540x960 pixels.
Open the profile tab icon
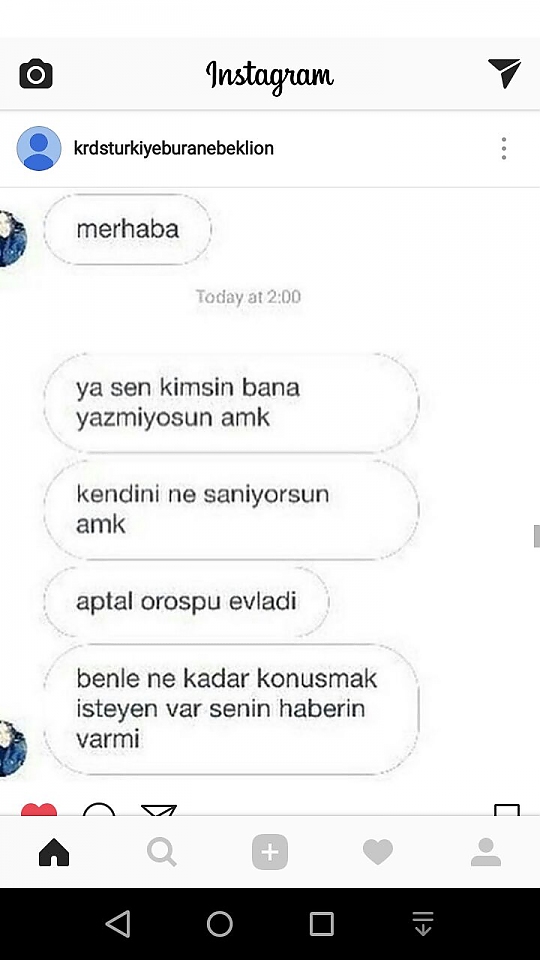coord(486,852)
